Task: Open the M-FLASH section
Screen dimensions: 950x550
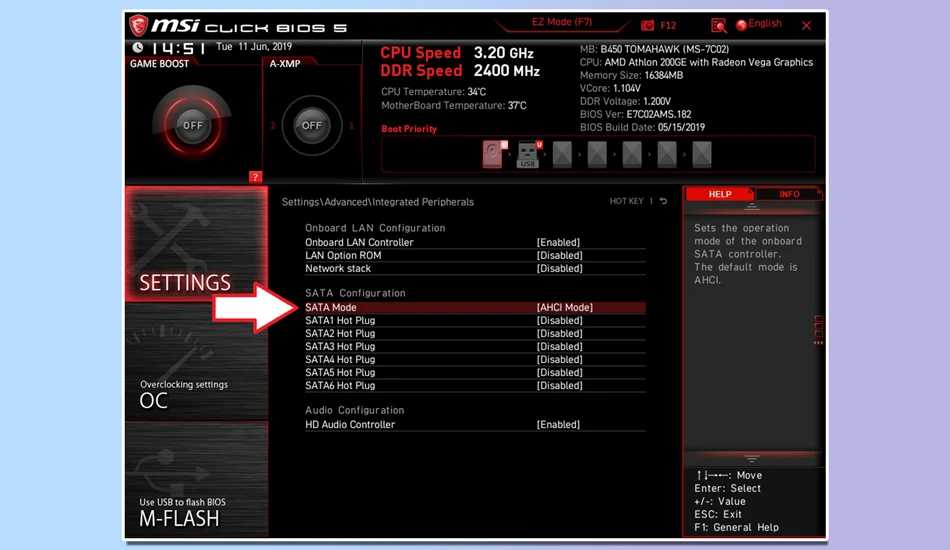Action: pos(196,479)
